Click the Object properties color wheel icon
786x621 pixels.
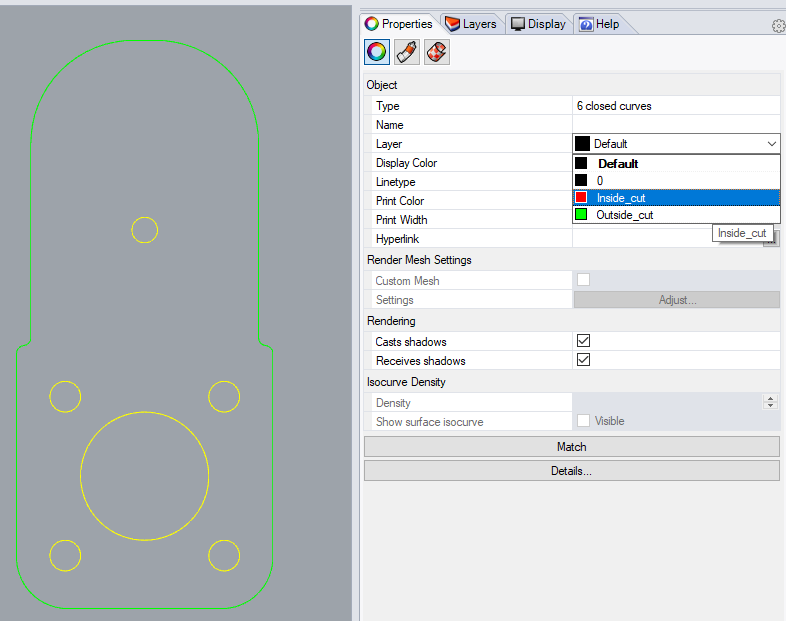coord(377,52)
